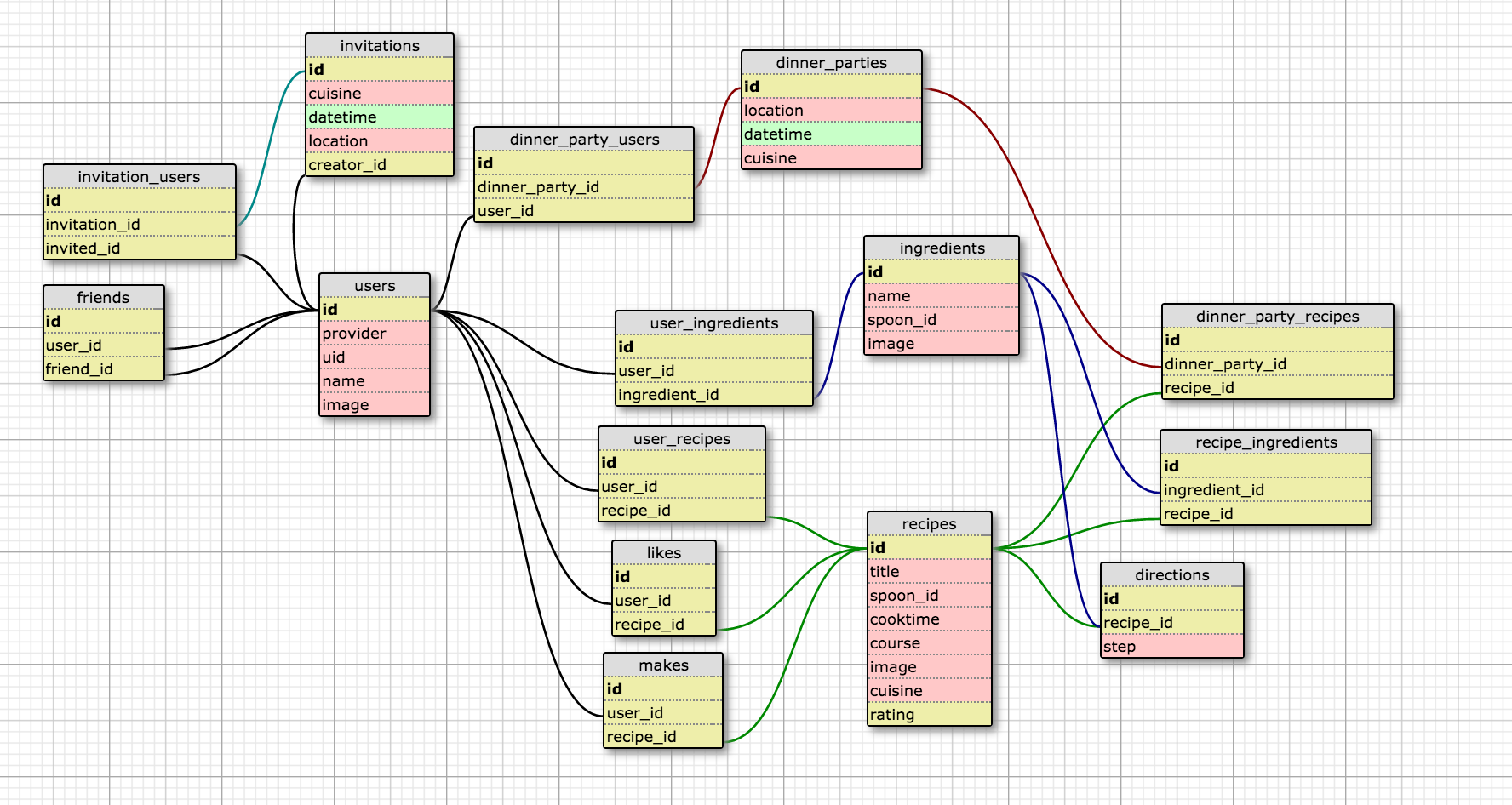
Task: Click the name field in users table
Action: point(375,381)
